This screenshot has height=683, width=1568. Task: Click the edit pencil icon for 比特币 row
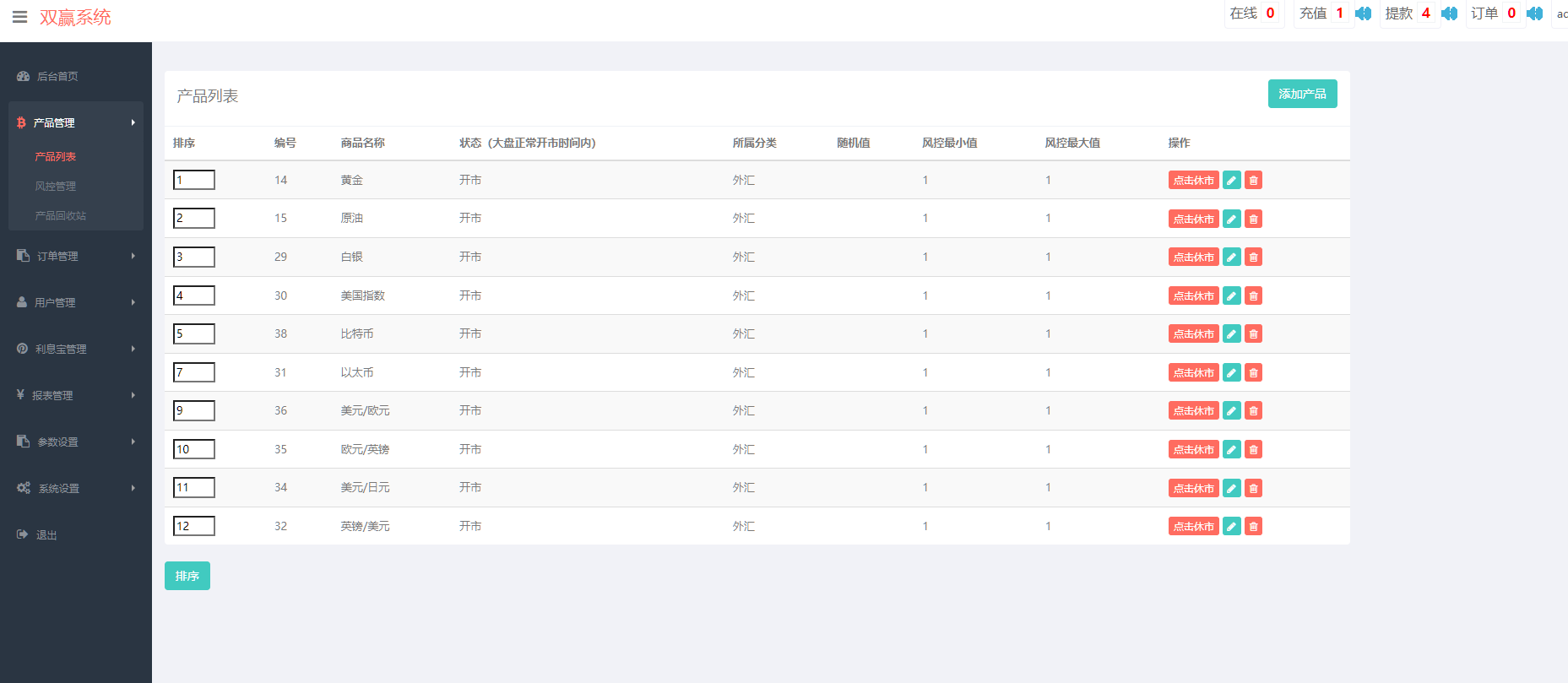click(x=1232, y=334)
